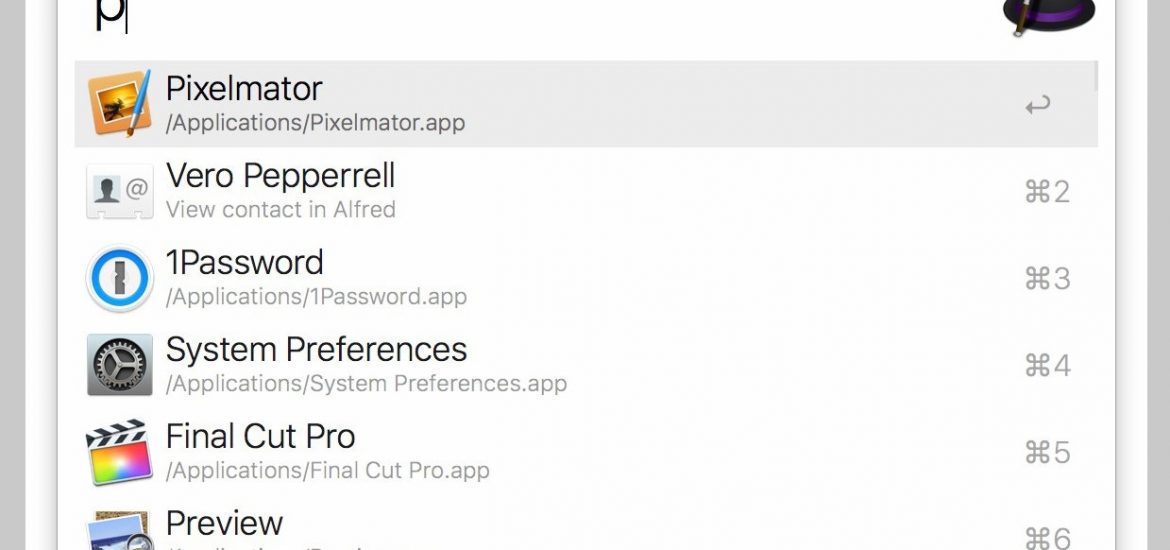Click the Final Cut Pro clapperboard icon
1170x550 pixels.
click(119, 452)
